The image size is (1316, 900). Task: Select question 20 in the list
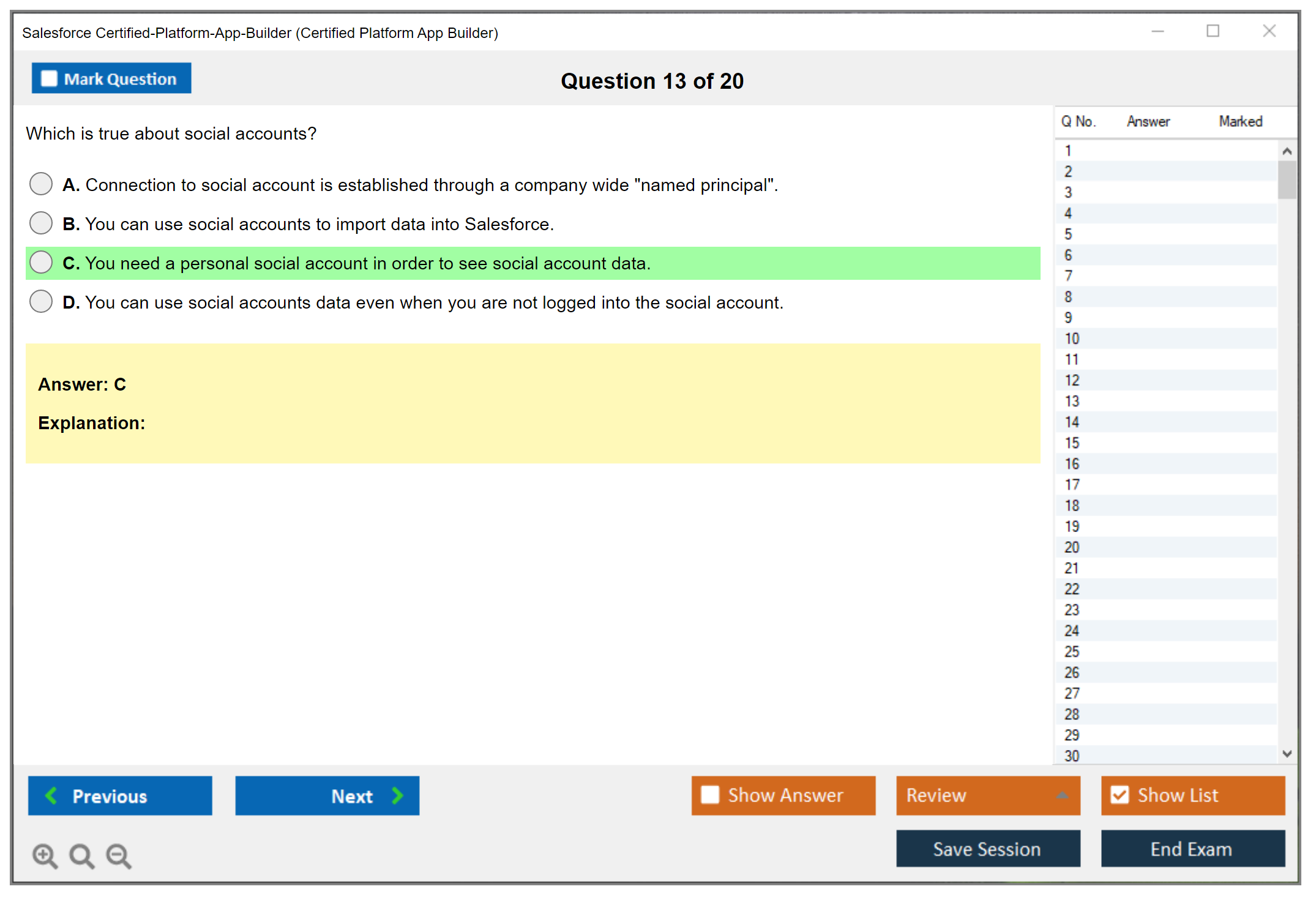1072,547
